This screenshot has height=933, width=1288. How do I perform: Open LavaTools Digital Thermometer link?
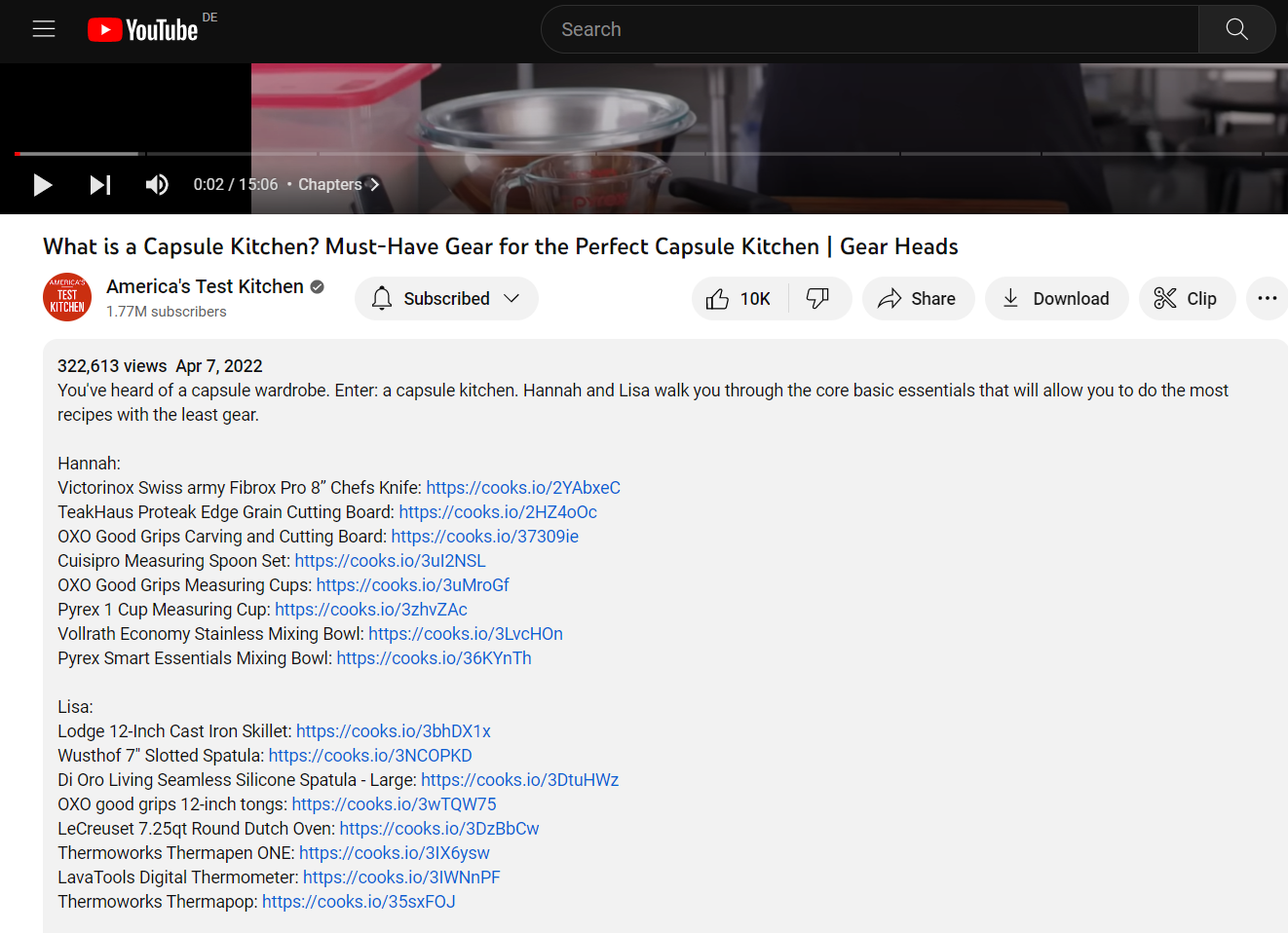(401, 877)
